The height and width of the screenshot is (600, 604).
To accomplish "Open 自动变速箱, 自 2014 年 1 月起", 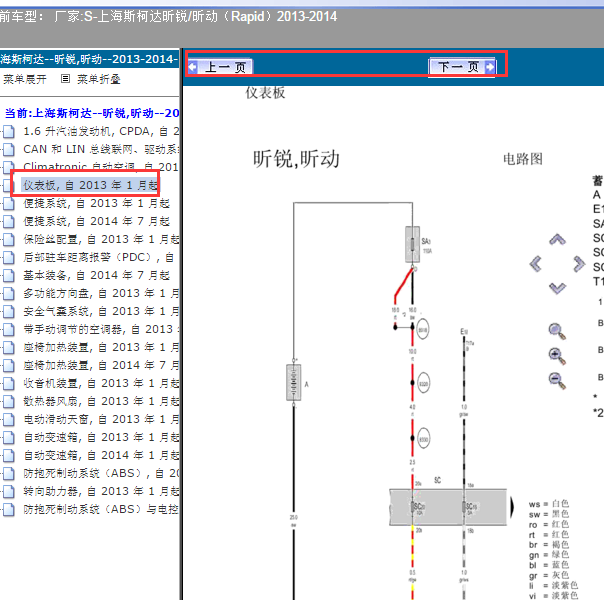I will [x=101, y=455].
